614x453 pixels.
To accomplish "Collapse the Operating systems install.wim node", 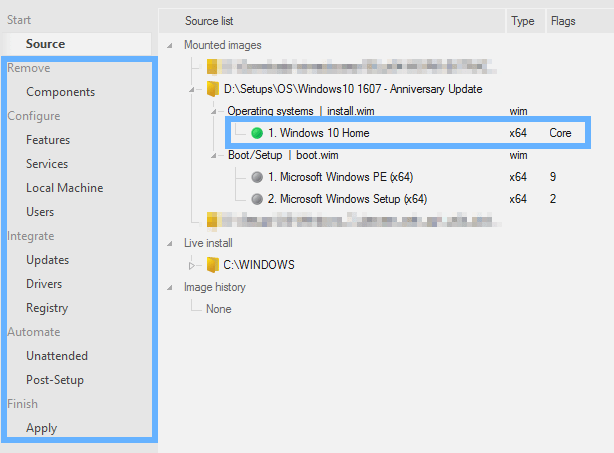I will (x=214, y=112).
